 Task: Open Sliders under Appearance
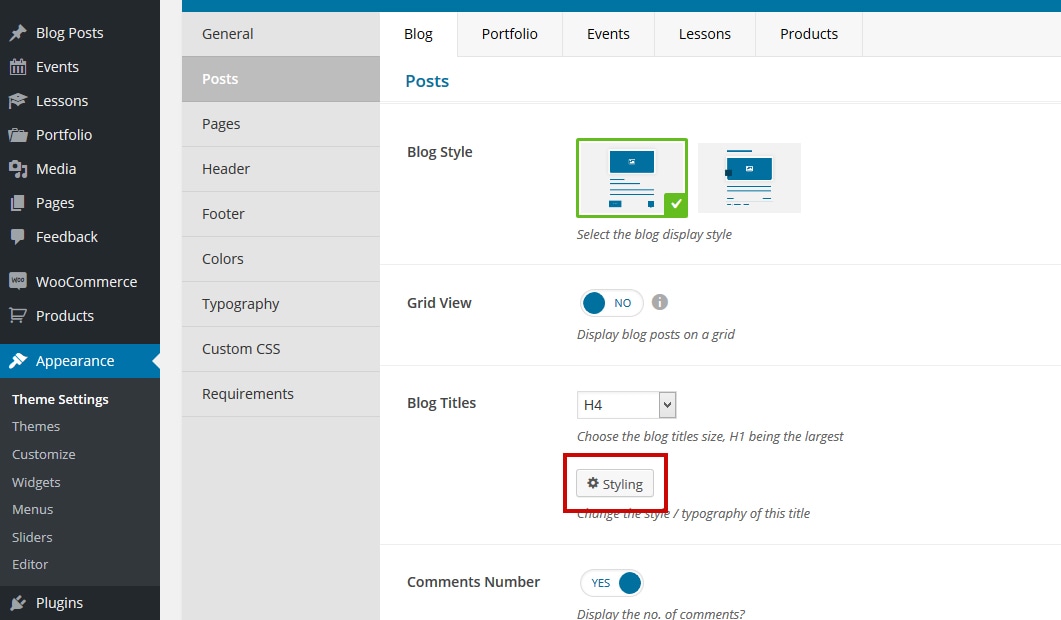pyautogui.click(x=32, y=537)
